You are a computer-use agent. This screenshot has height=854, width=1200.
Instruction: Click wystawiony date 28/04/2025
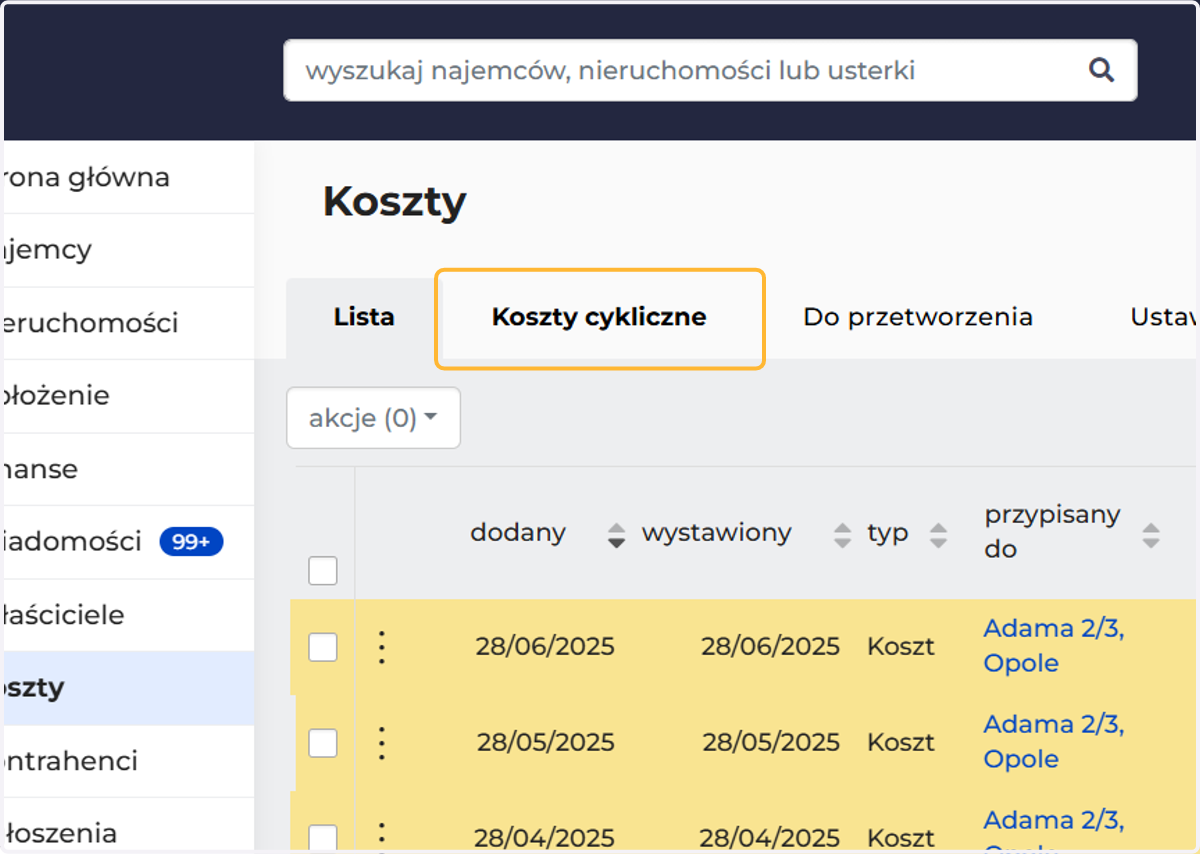pos(768,838)
